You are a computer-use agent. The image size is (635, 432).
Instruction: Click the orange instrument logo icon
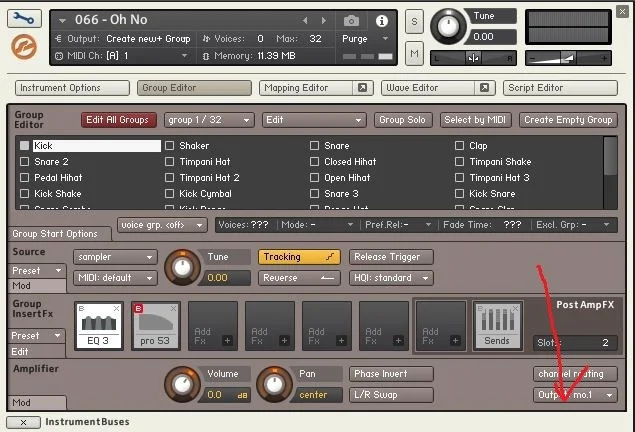[x=24, y=47]
